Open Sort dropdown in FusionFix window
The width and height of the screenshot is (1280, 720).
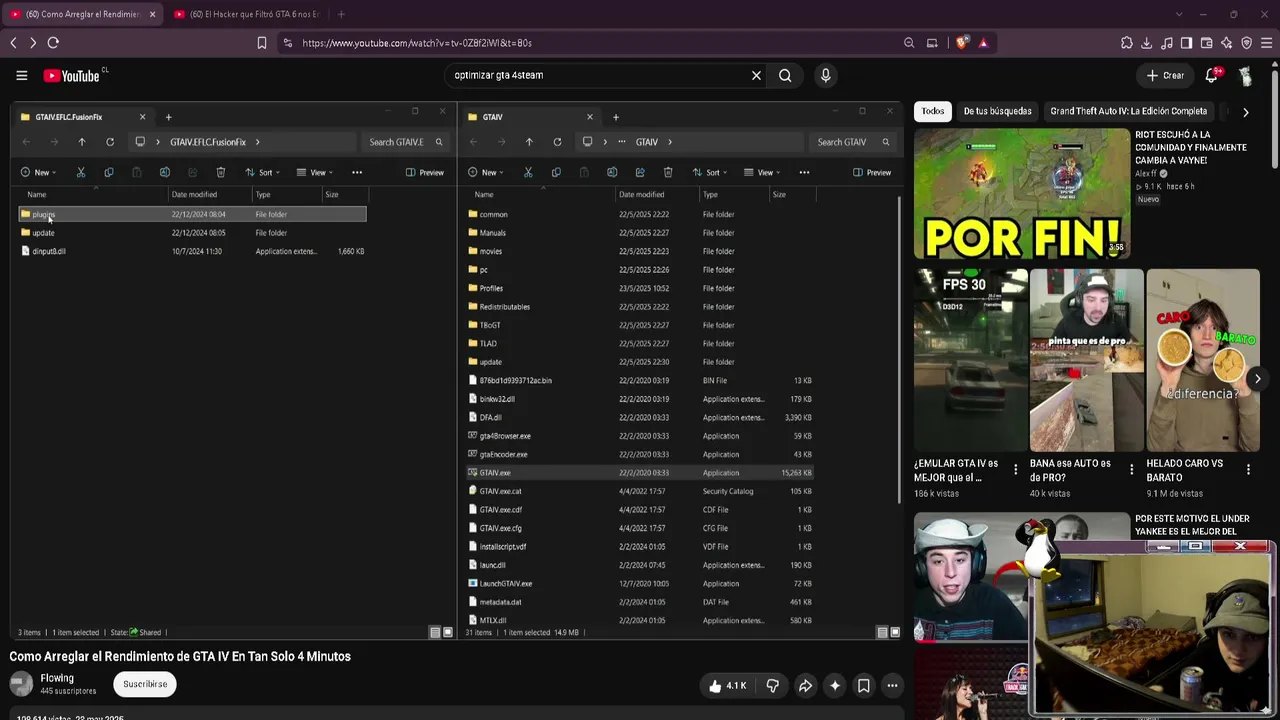click(263, 172)
